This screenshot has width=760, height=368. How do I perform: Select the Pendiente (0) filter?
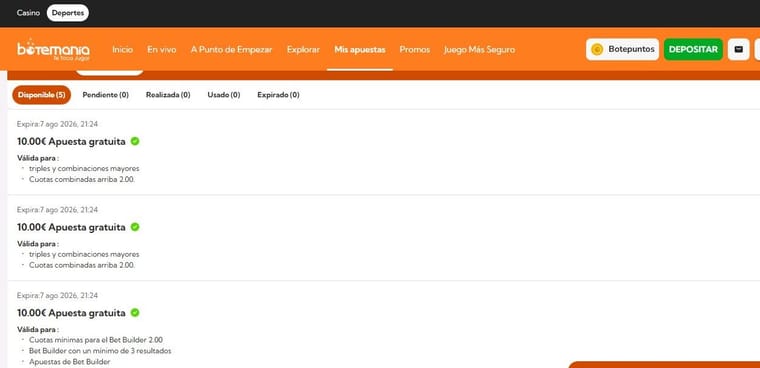pyautogui.click(x=106, y=95)
